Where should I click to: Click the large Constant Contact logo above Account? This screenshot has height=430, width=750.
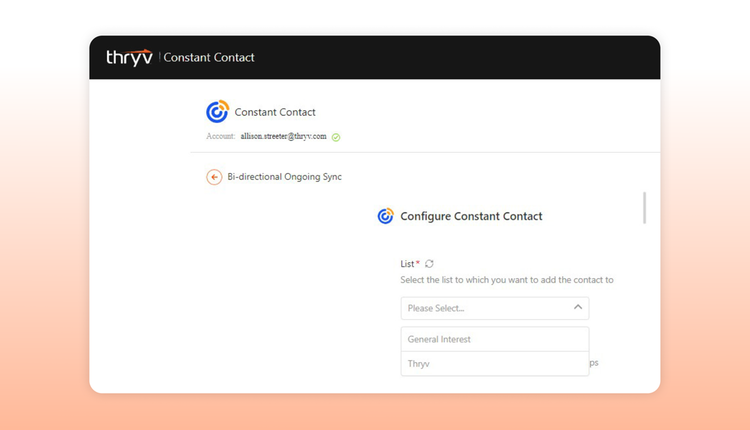point(217,111)
